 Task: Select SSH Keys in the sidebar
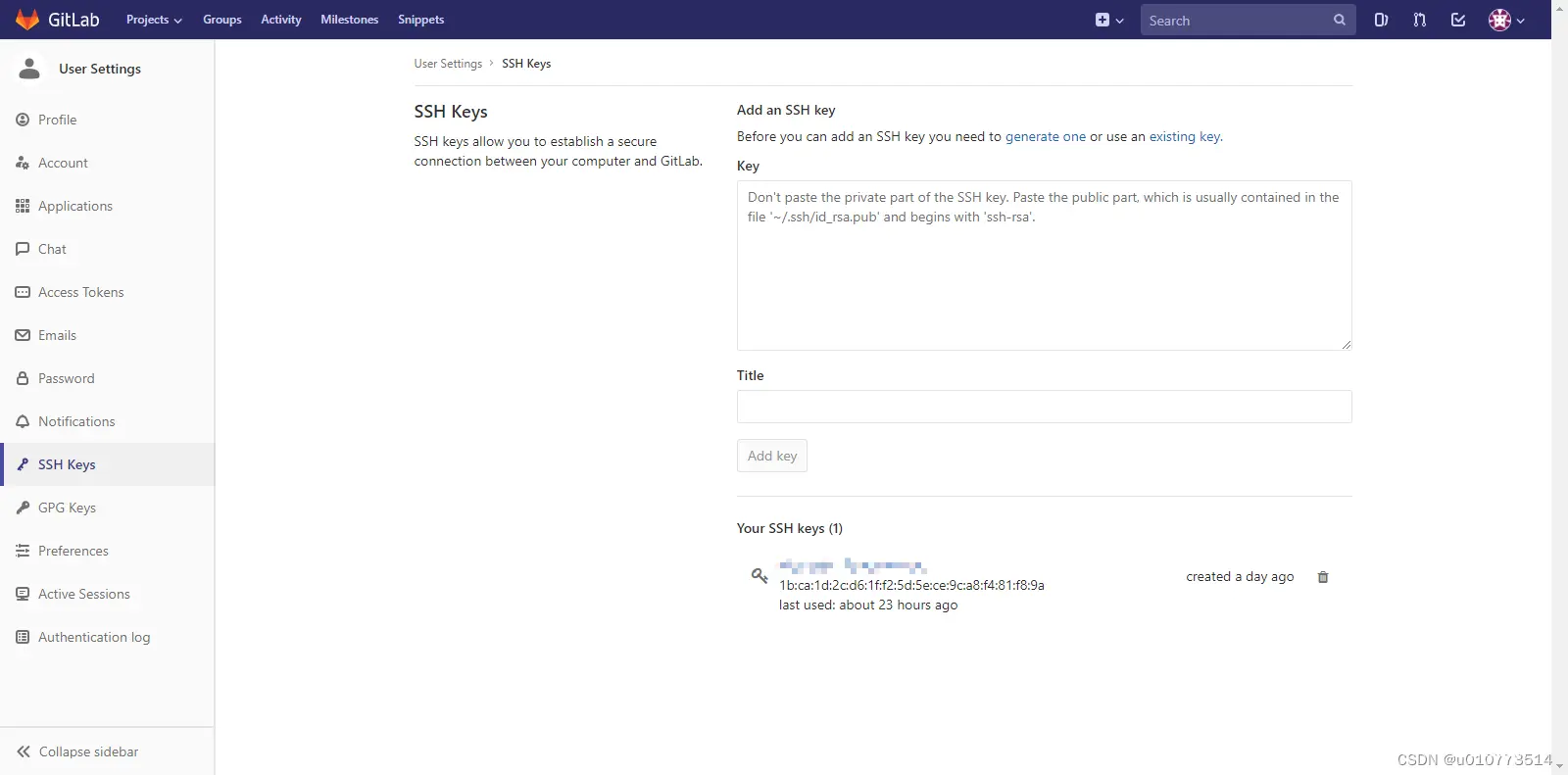(107, 464)
